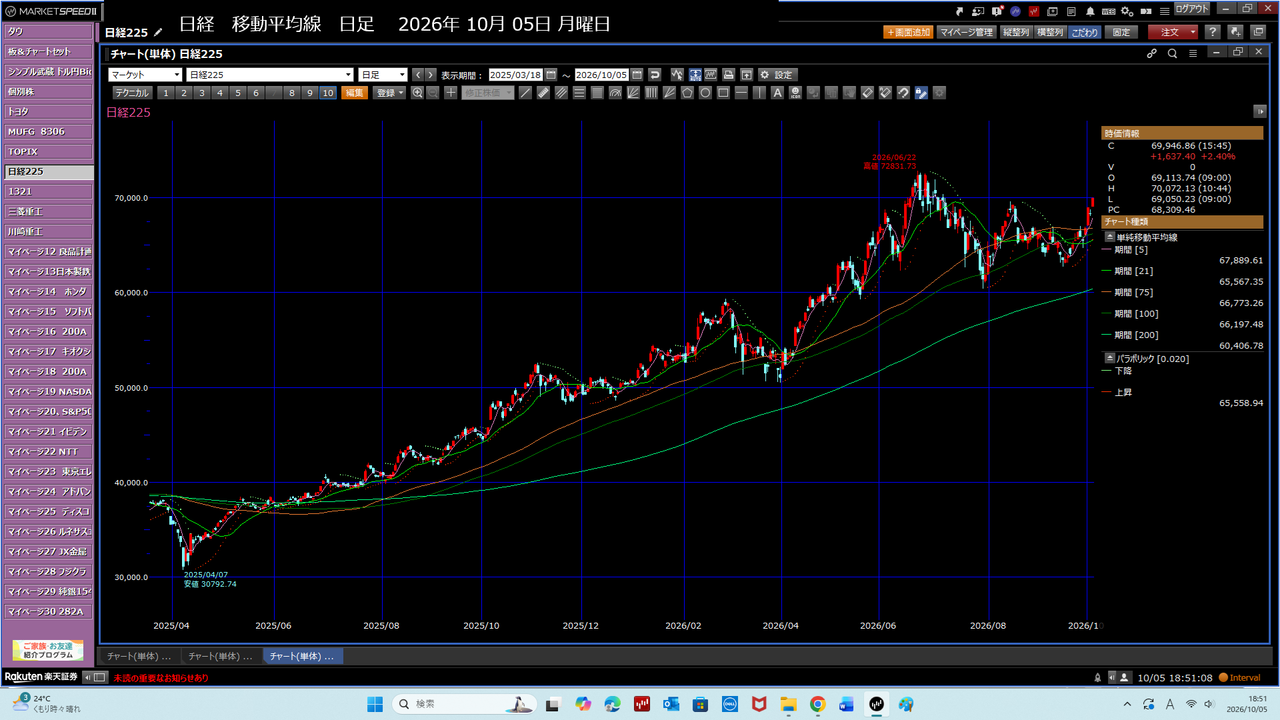Open the Windows Start menu
This screenshot has width=1280, height=720.
[x=376, y=704]
